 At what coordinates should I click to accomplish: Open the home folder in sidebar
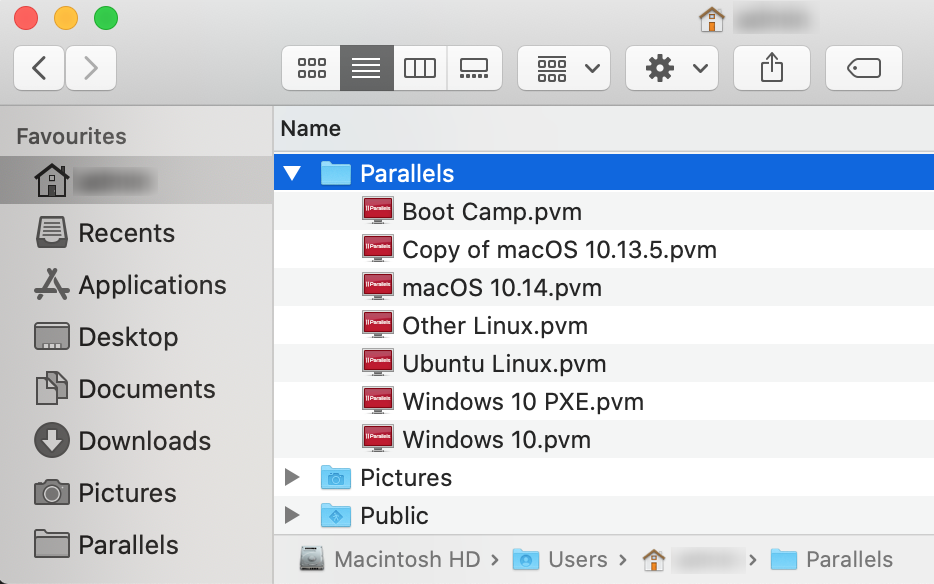[136, 181]
